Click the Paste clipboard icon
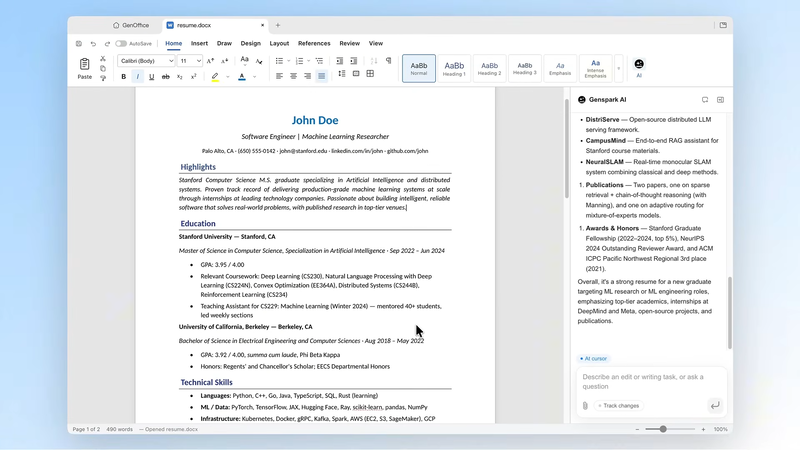Image resolution: width=800 pixels, height=450 pixels. (84, 64)
